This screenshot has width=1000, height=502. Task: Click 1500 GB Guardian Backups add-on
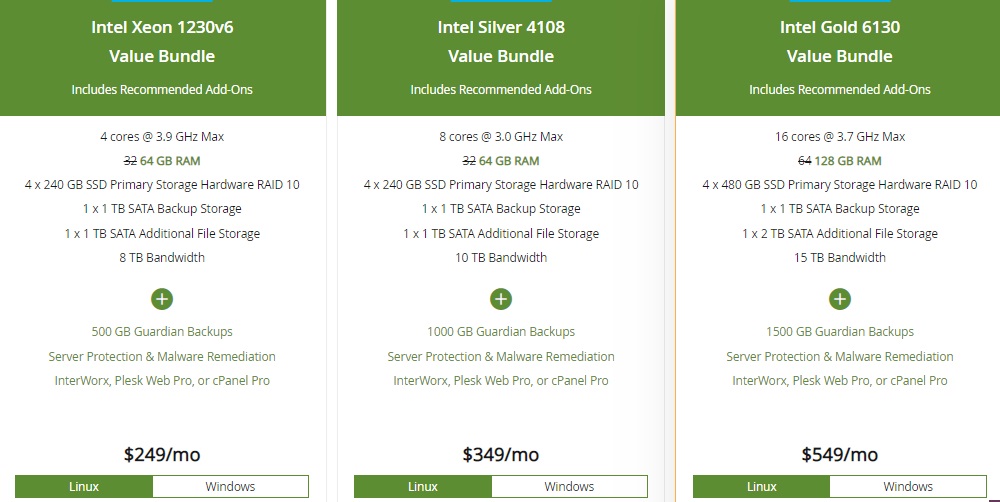840,332
